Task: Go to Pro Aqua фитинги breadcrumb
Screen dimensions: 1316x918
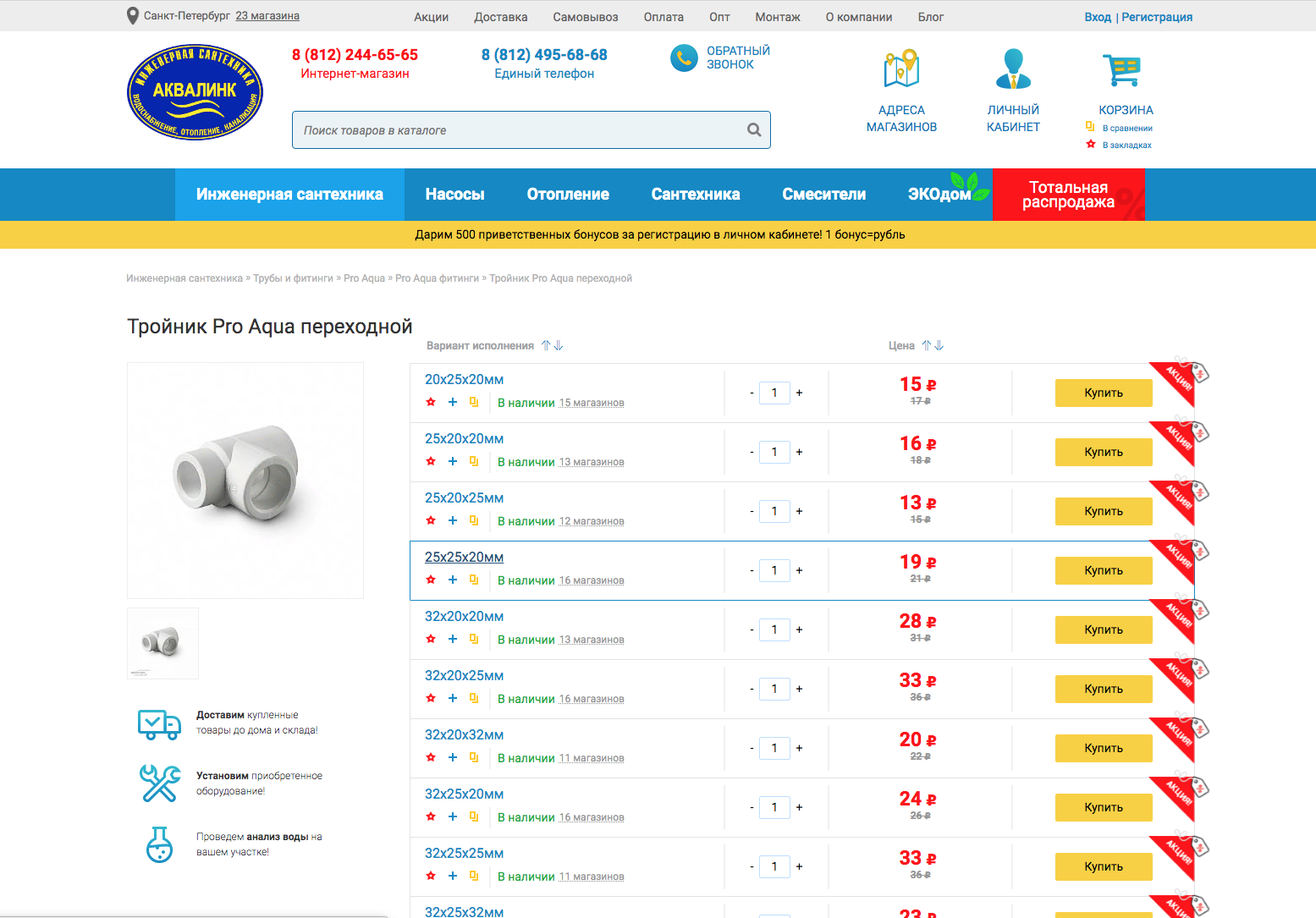Action: pyautogui.click(x=437, y=278)
